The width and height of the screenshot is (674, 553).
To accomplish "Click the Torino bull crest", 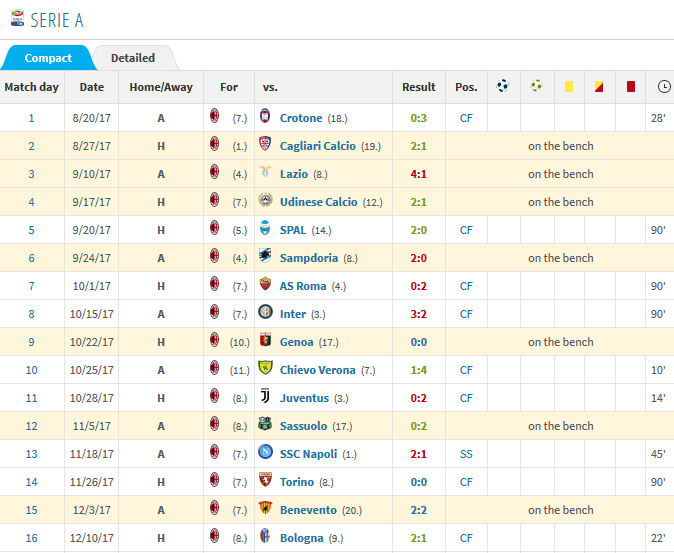I will [x=265, y=480].
